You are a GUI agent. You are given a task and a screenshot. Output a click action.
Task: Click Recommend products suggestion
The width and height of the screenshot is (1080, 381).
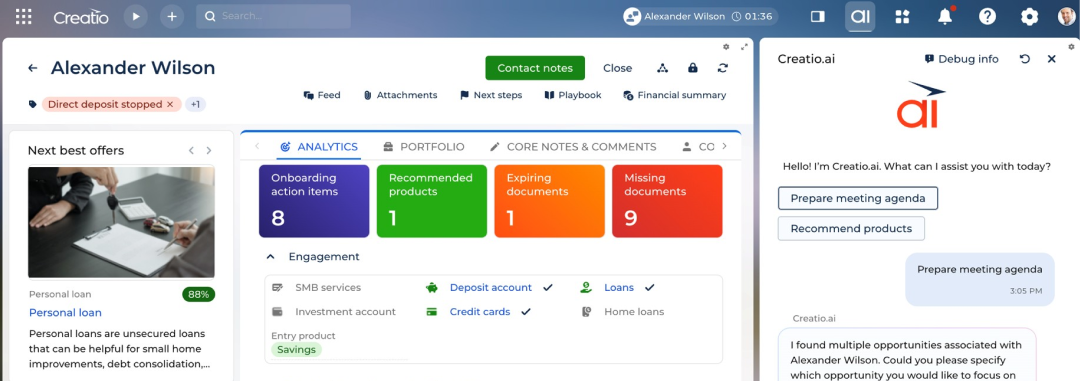point(851,229)
